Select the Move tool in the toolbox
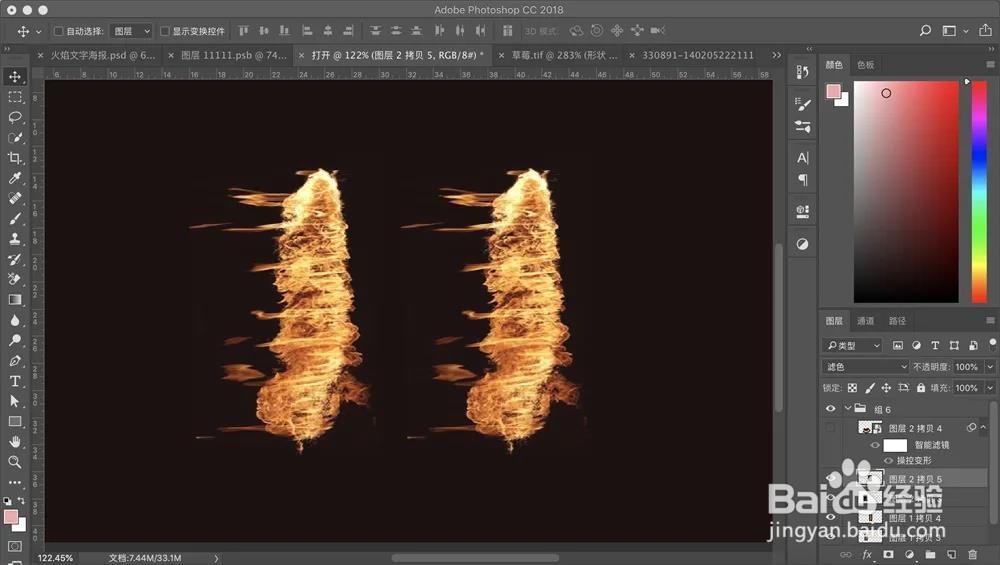The image size is (1000, 565). pyautogui.click(x=15, y=77)
